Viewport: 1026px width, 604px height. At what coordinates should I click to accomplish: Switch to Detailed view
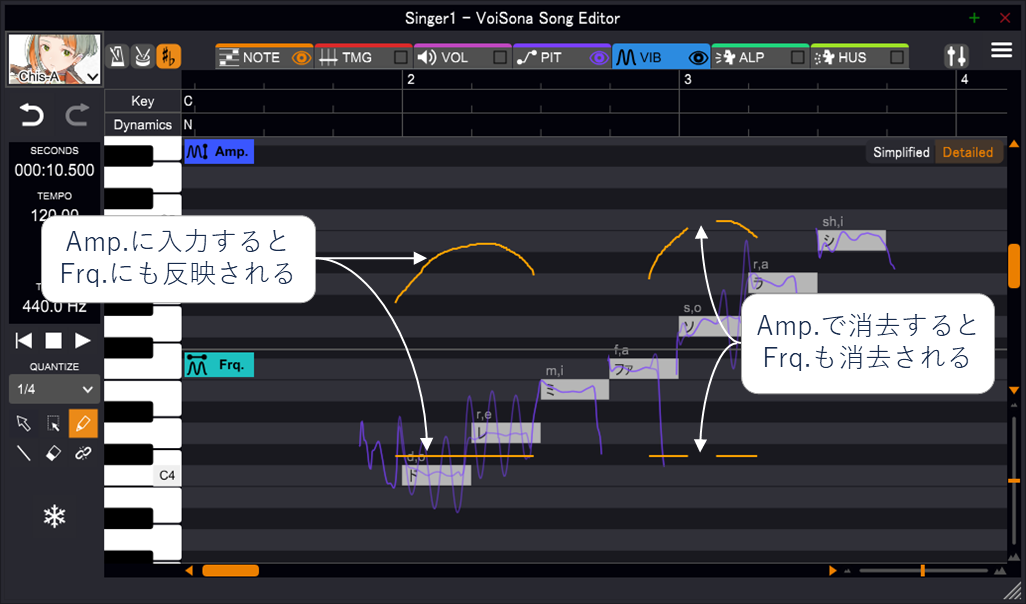click(968, 152)
